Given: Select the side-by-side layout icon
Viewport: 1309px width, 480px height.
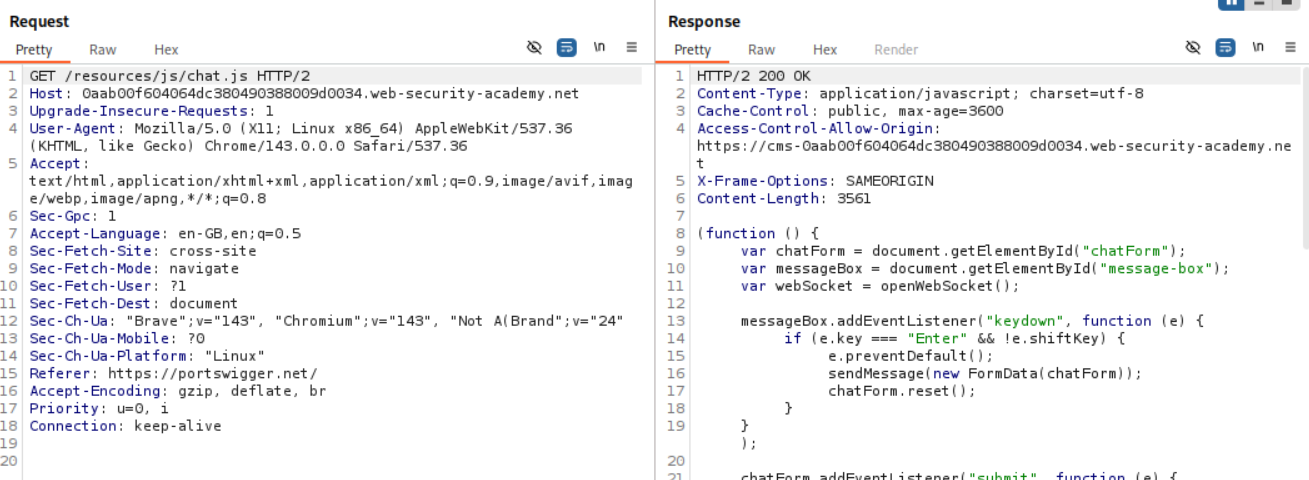Looking at the screenshot, I should click(1230, 3).
